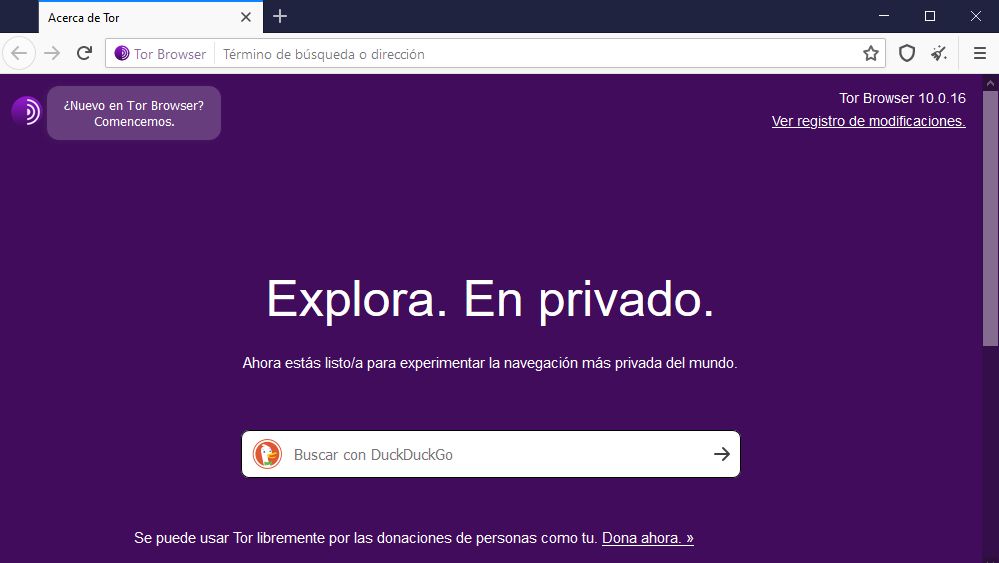
Task: Reload the current page
Action: [84, 53]
